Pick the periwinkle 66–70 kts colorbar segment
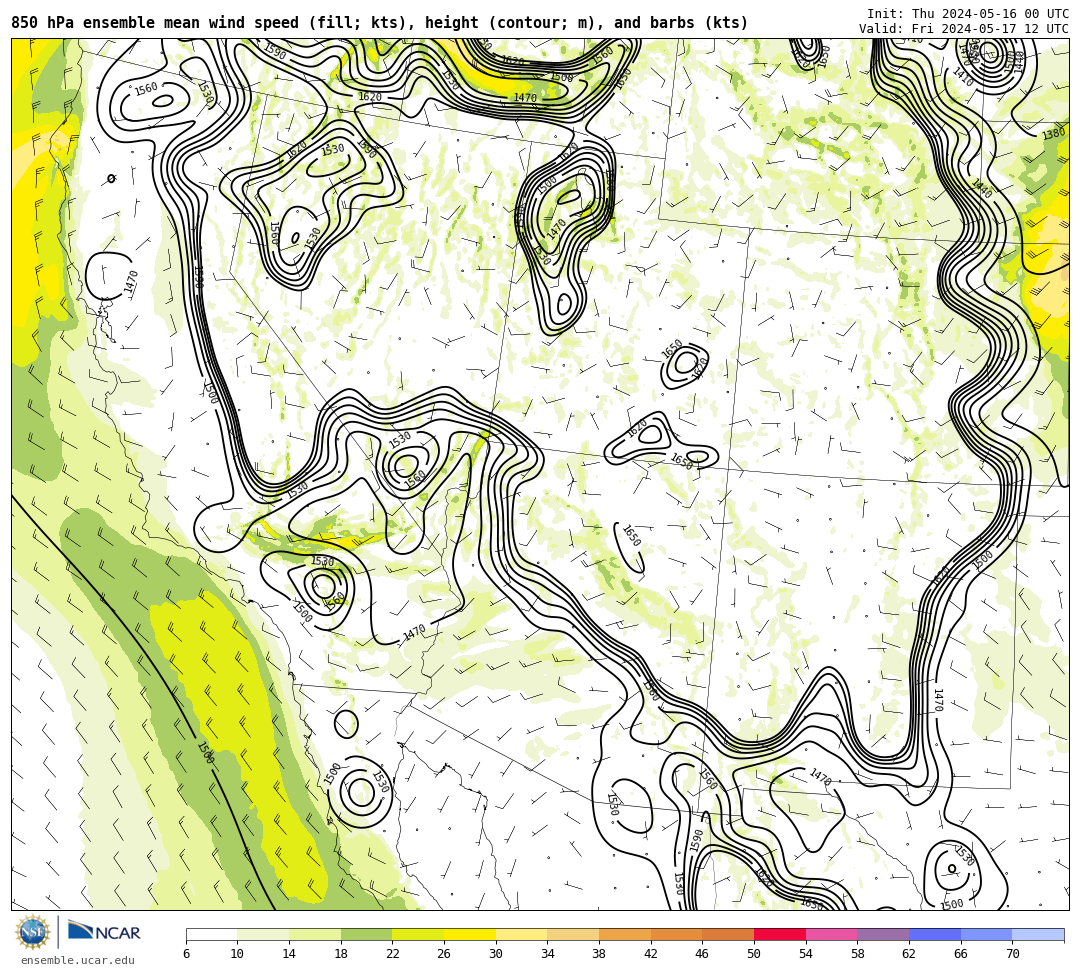Viewport: 1080px width, 973px height. pyautogui.click(x=986, y=934)
